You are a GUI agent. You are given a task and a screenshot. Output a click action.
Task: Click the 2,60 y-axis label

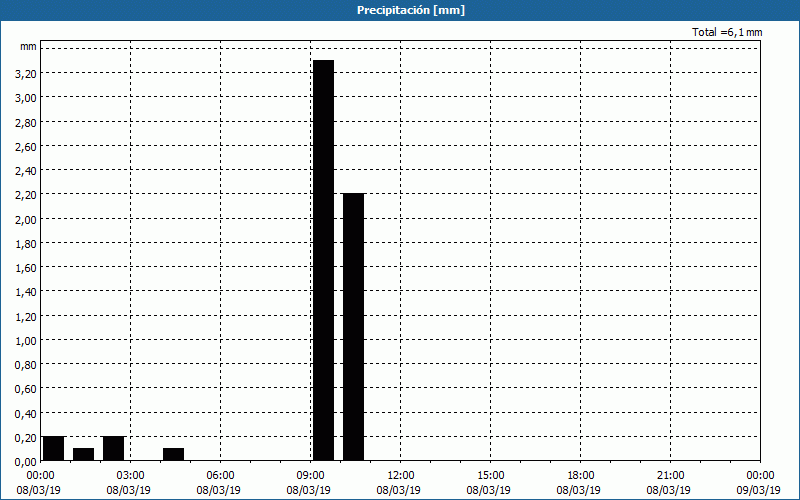click(x=26, y=146)
